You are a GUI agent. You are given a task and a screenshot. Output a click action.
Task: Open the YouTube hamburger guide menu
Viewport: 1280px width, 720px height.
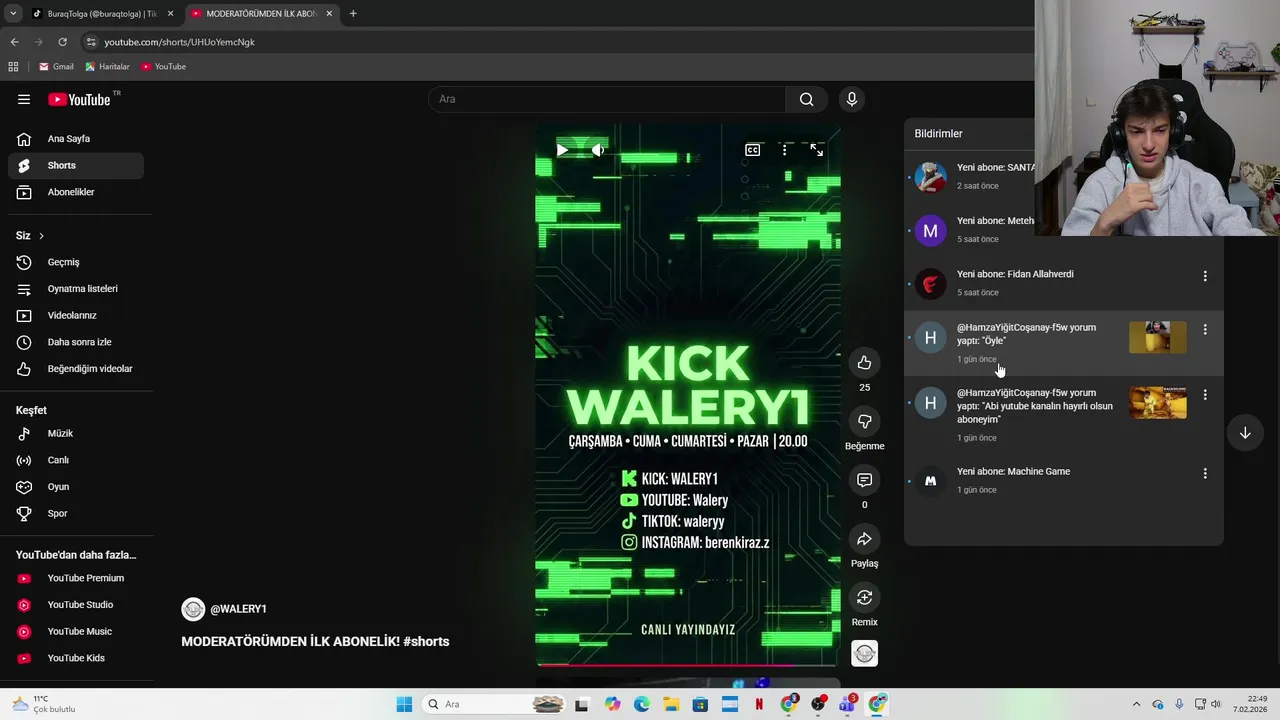coord(24,99)
